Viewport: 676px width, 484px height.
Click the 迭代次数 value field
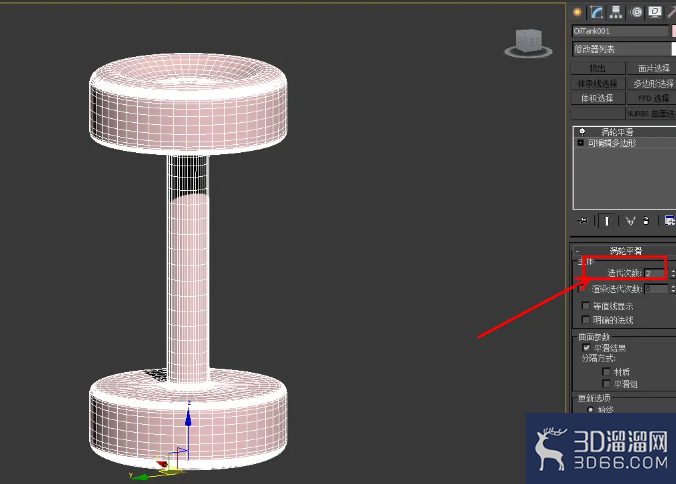(x=656, y=273)
